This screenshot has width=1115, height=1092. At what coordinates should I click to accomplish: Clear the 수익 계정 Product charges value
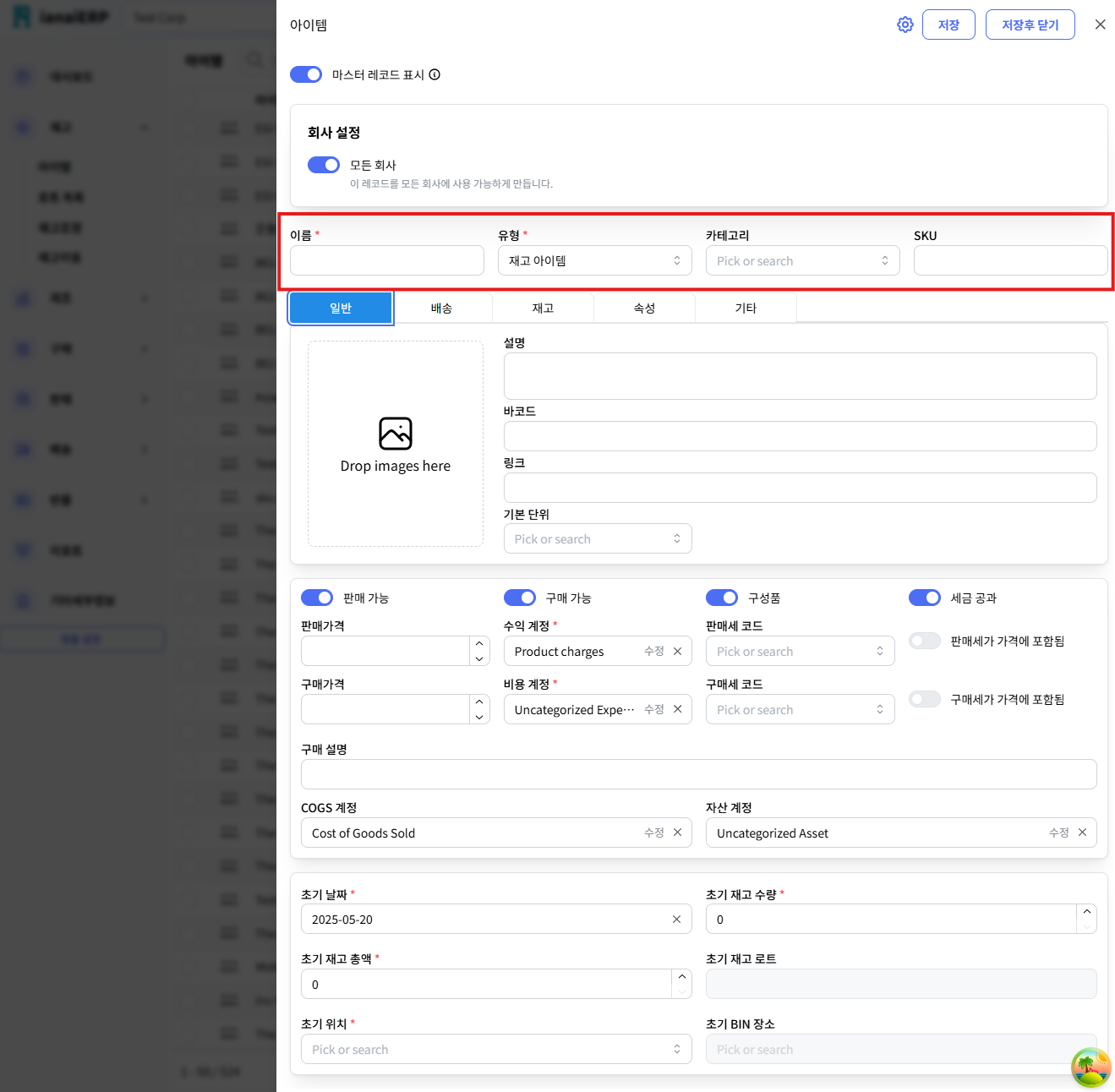pyautogui.click(x=677, y=651)
